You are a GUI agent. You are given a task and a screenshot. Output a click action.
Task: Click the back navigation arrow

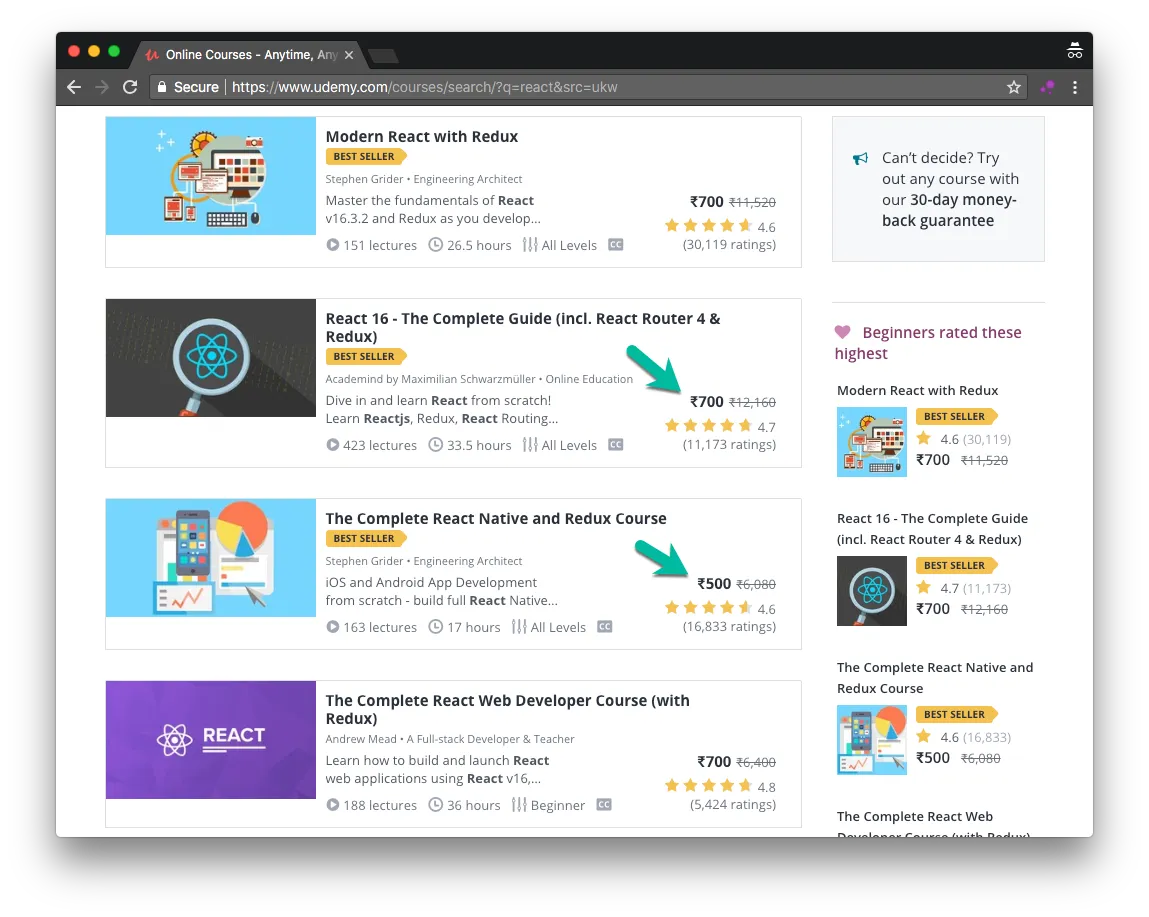click(73, 87)
